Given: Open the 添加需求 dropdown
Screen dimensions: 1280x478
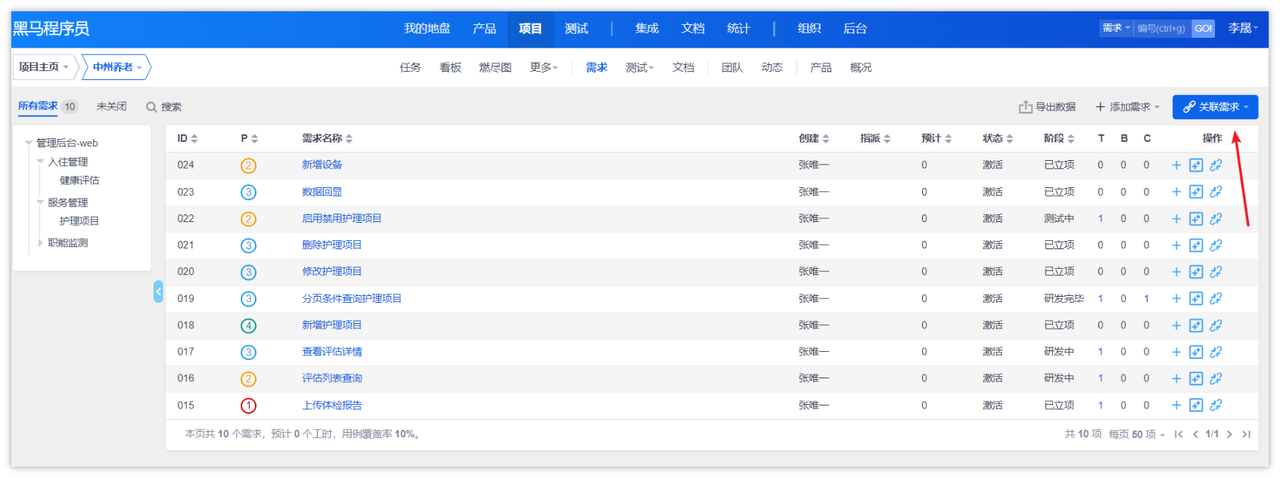Looking at the screenshot, I should 1128,107.
